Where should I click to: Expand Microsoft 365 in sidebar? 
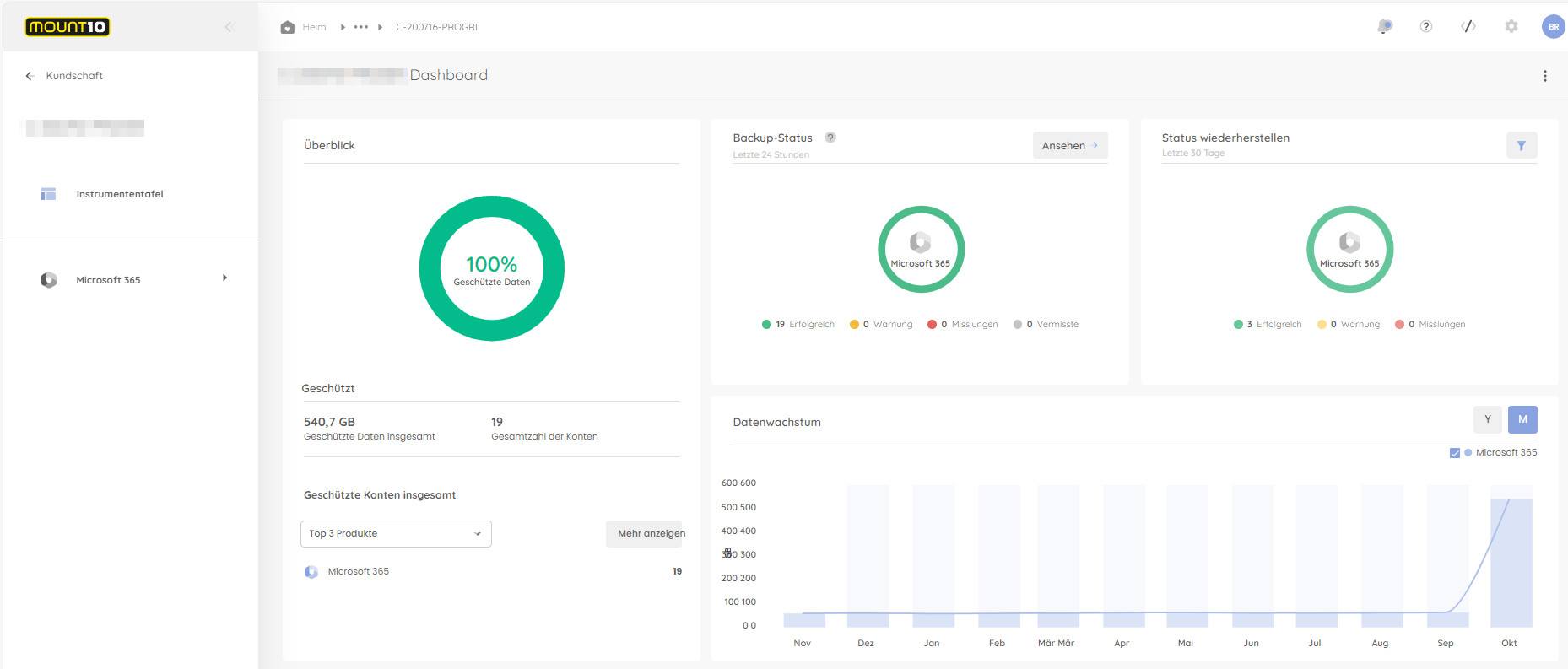tap(224, 278)
